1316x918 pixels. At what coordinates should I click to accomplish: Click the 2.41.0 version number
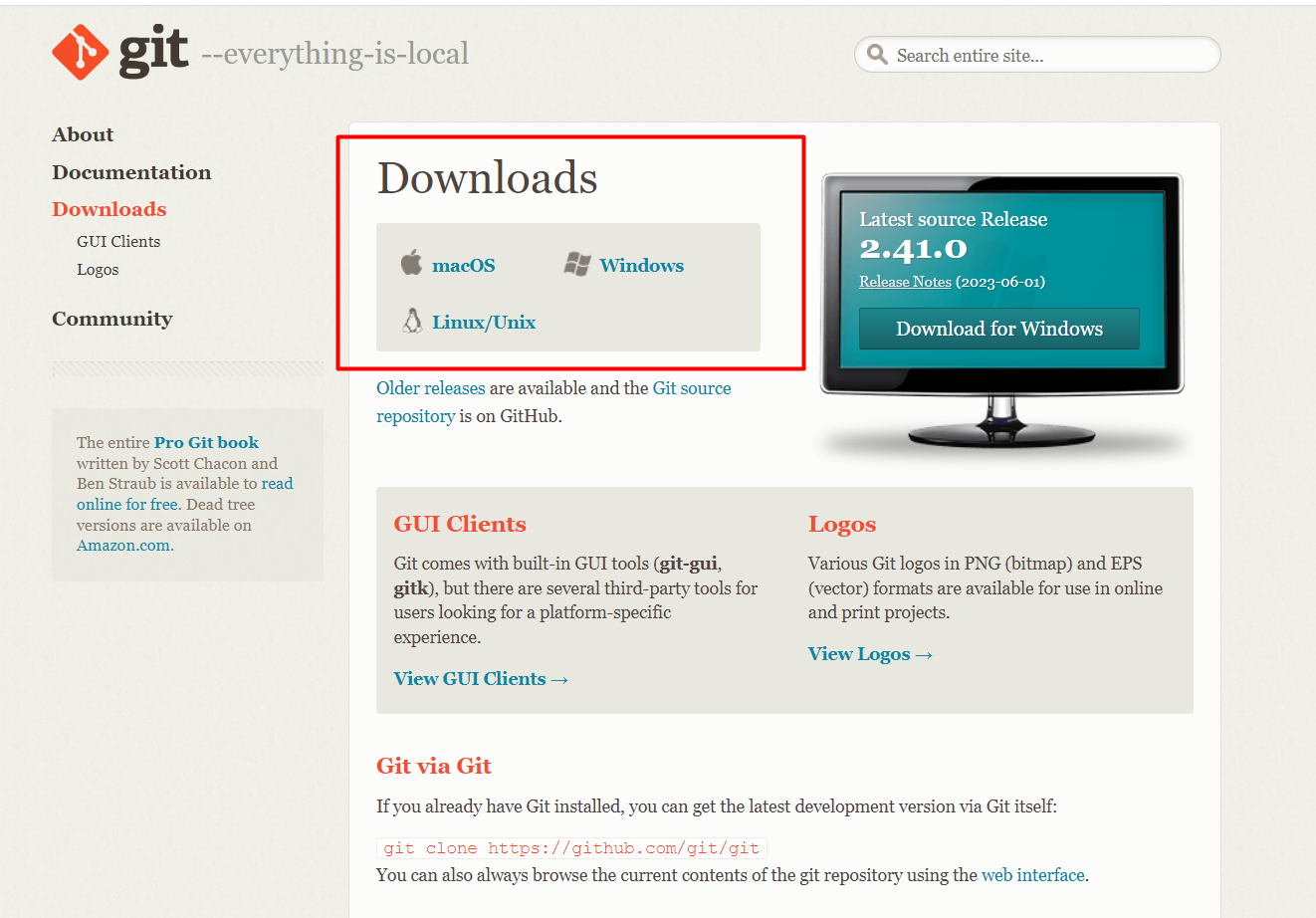pos(913,249)
